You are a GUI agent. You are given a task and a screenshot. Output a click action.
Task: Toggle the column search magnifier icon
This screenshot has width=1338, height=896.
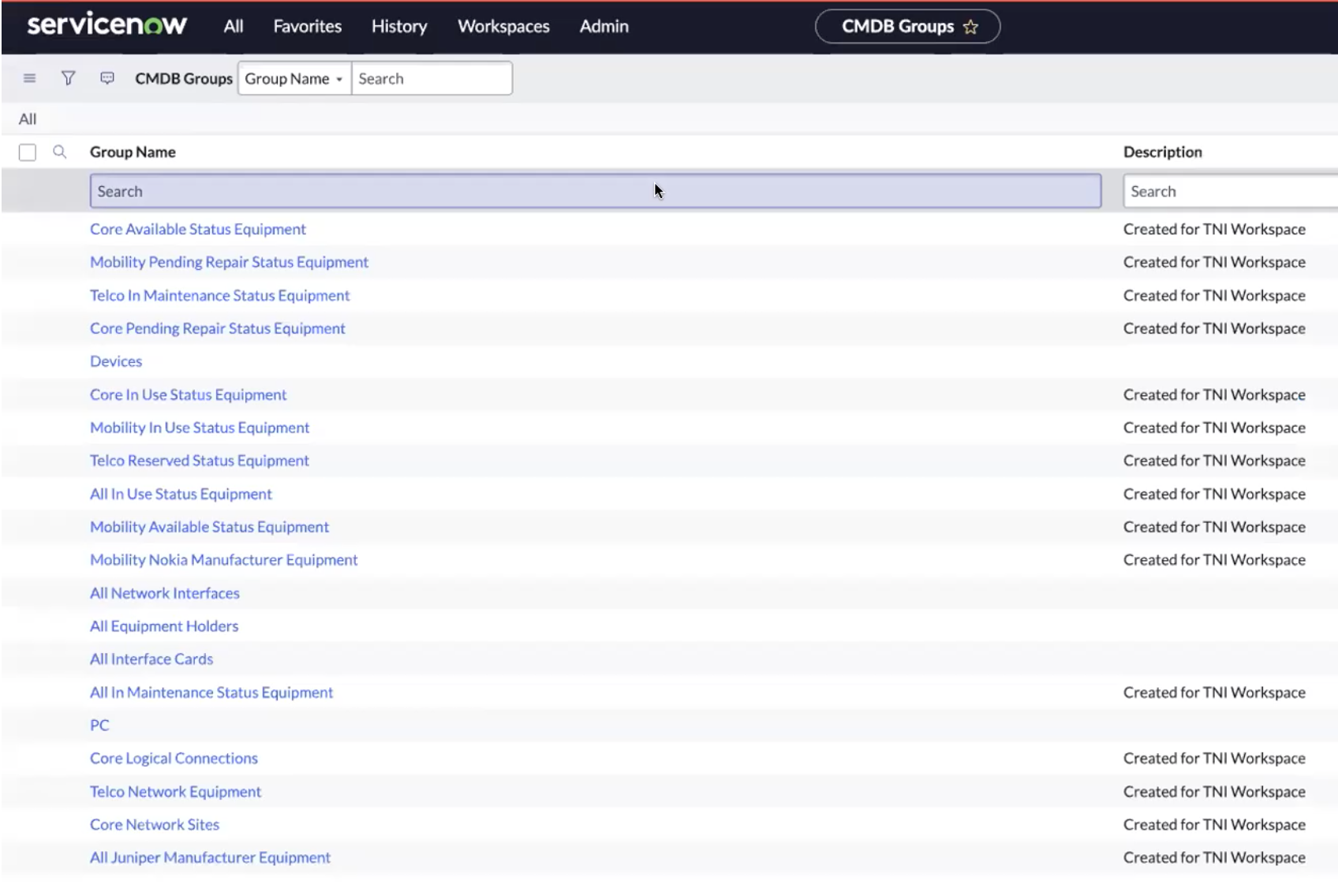[x=60, y=151]
